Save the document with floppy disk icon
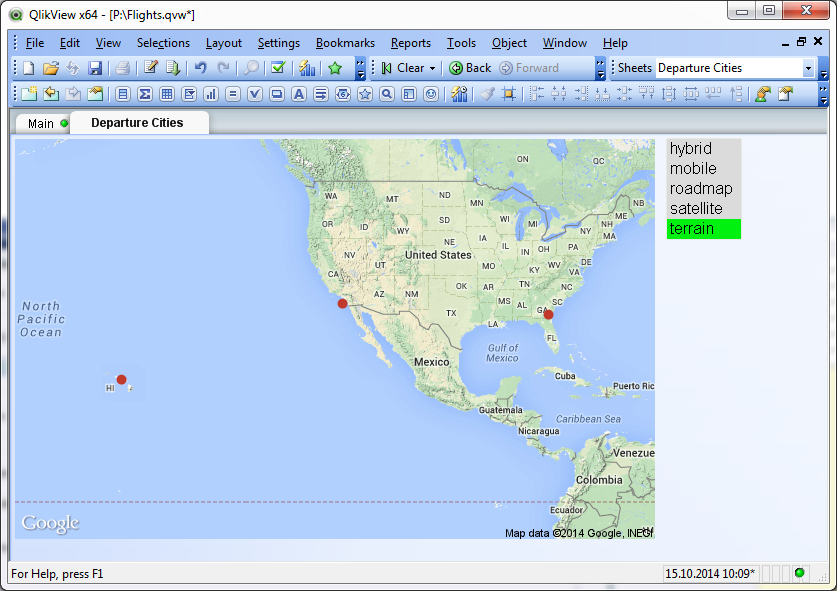This screenshot has height=591, width=837. pos(95,68)
